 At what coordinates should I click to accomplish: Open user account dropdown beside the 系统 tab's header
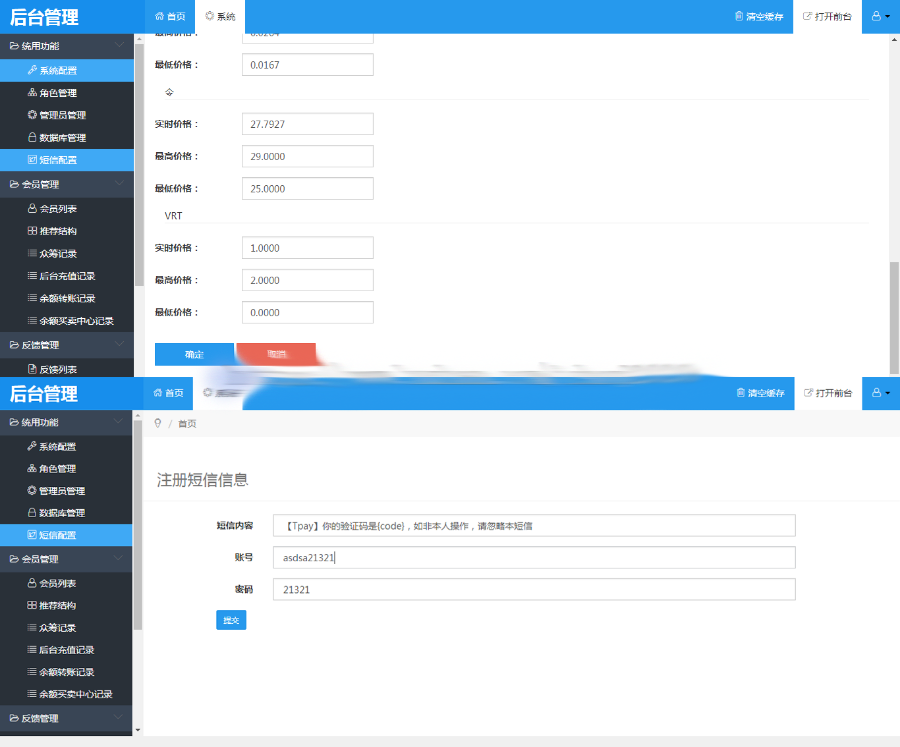(881, 17)
